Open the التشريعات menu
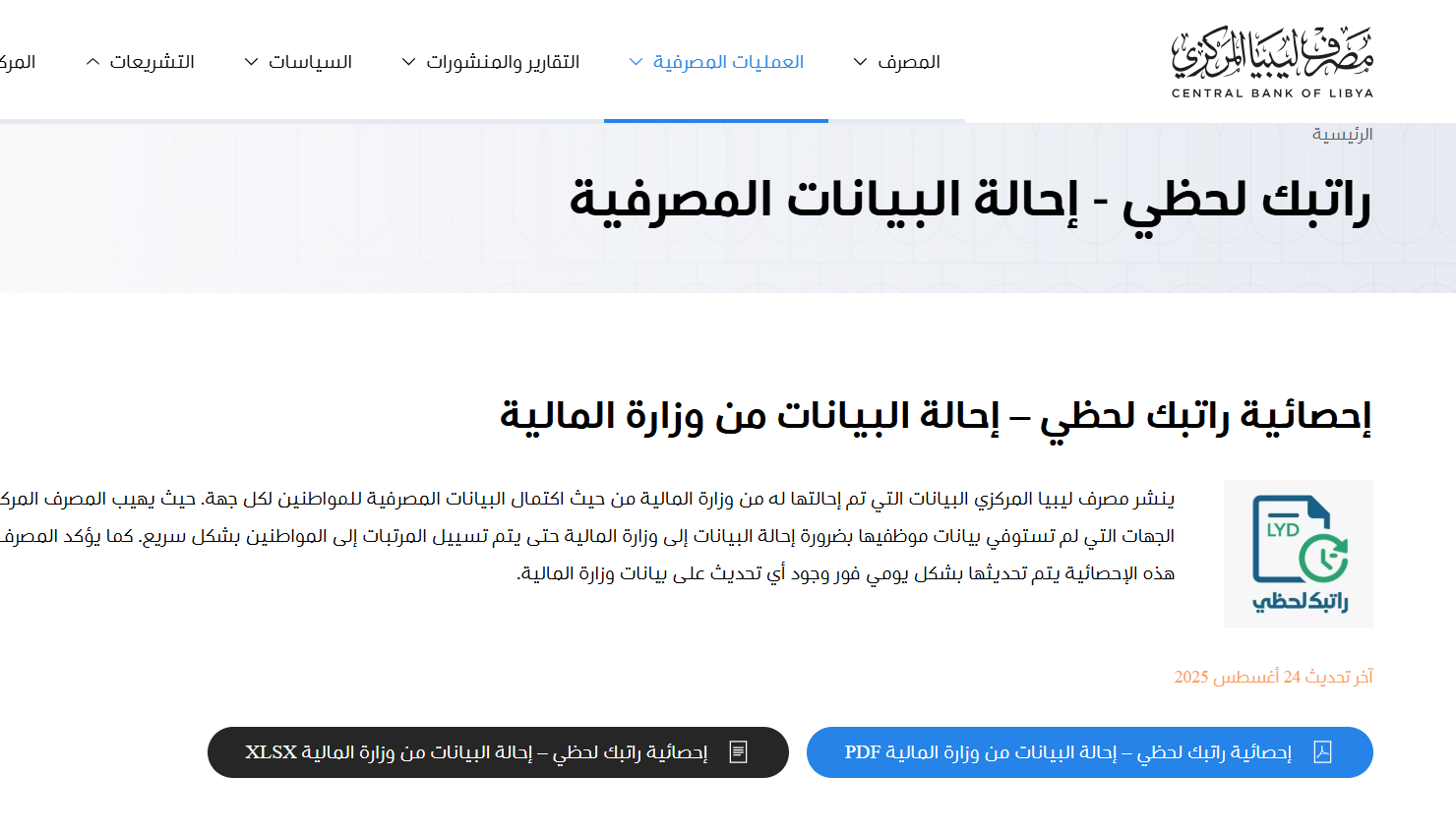1456x836 pixels. (152, 62)
